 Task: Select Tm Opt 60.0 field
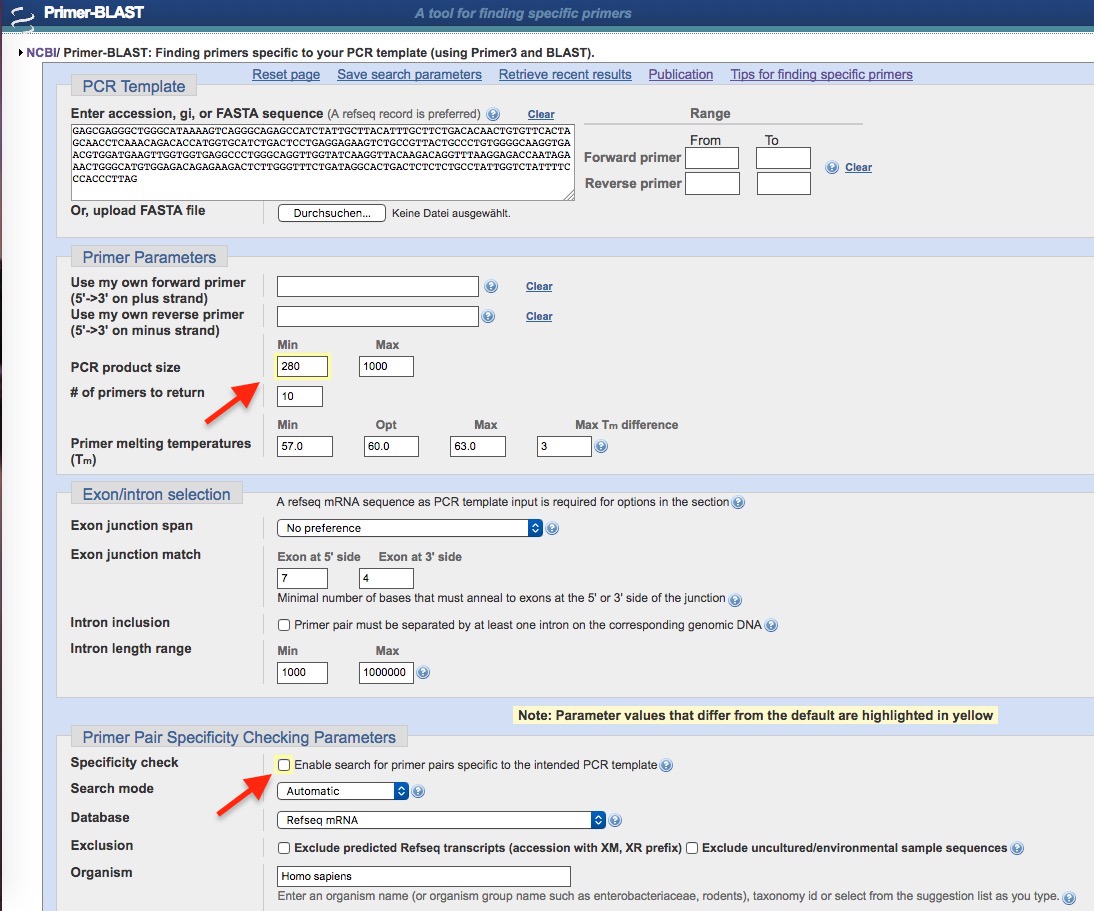pos(391,446)
